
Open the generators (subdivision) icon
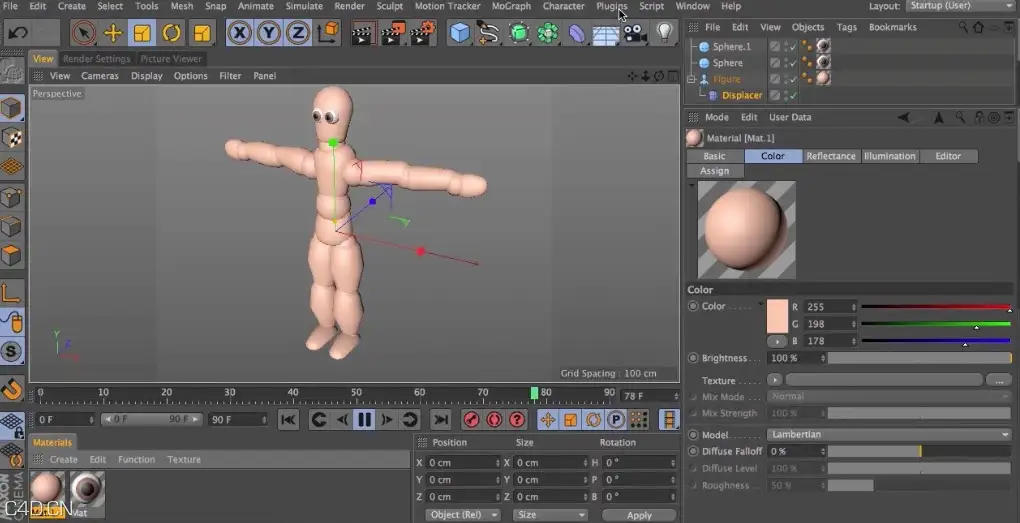[518, 33]
